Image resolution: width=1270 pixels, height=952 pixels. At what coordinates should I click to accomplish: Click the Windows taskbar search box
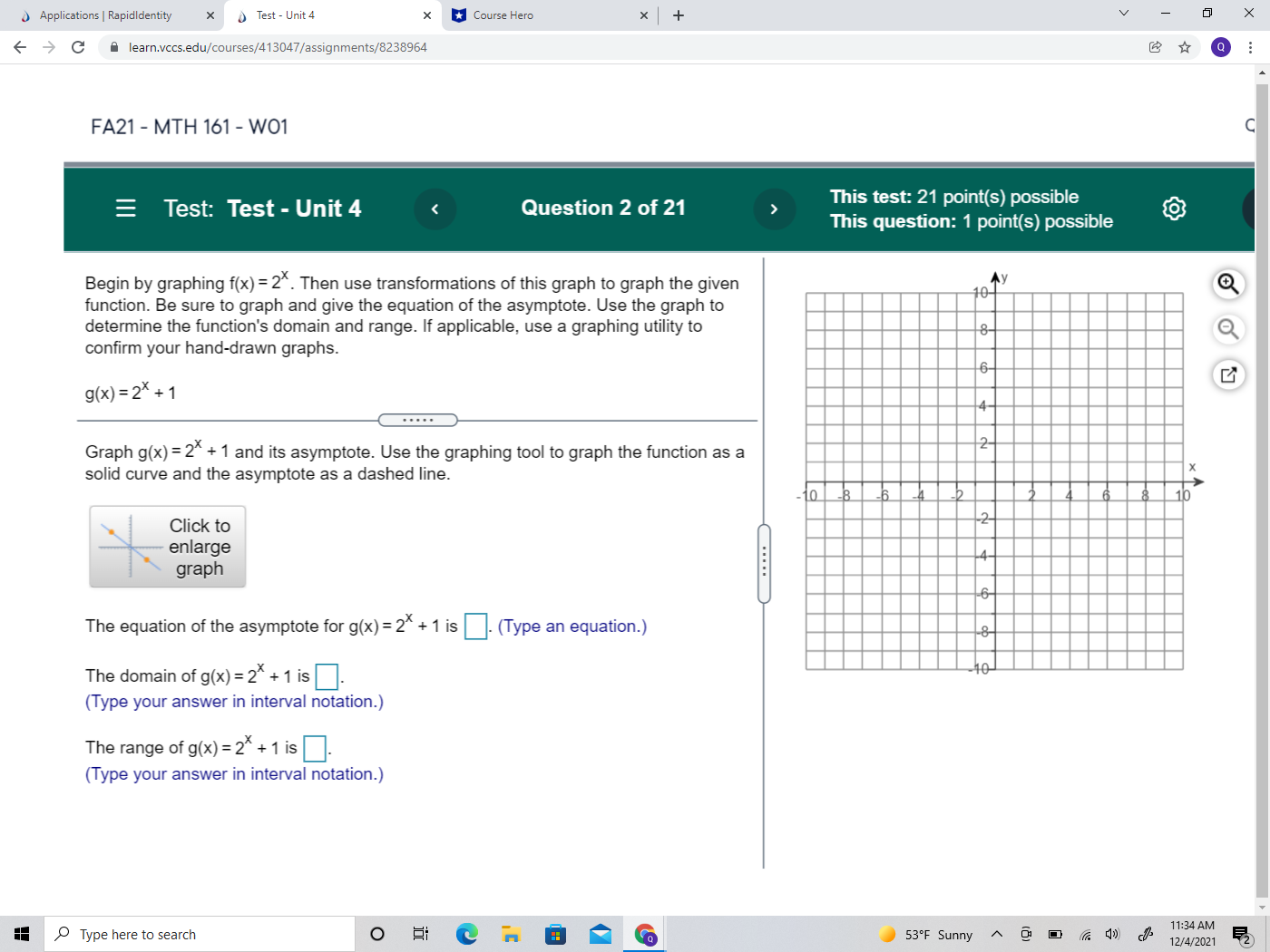(200, 934)
